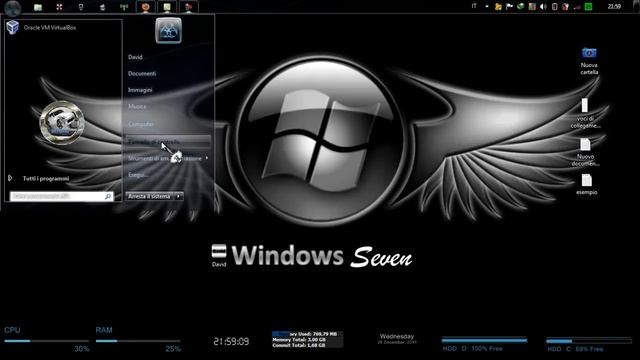Click the volume speaker icon in the tray
The height and width of the screenshot is (360, 640).
click(x=543, y=7)
